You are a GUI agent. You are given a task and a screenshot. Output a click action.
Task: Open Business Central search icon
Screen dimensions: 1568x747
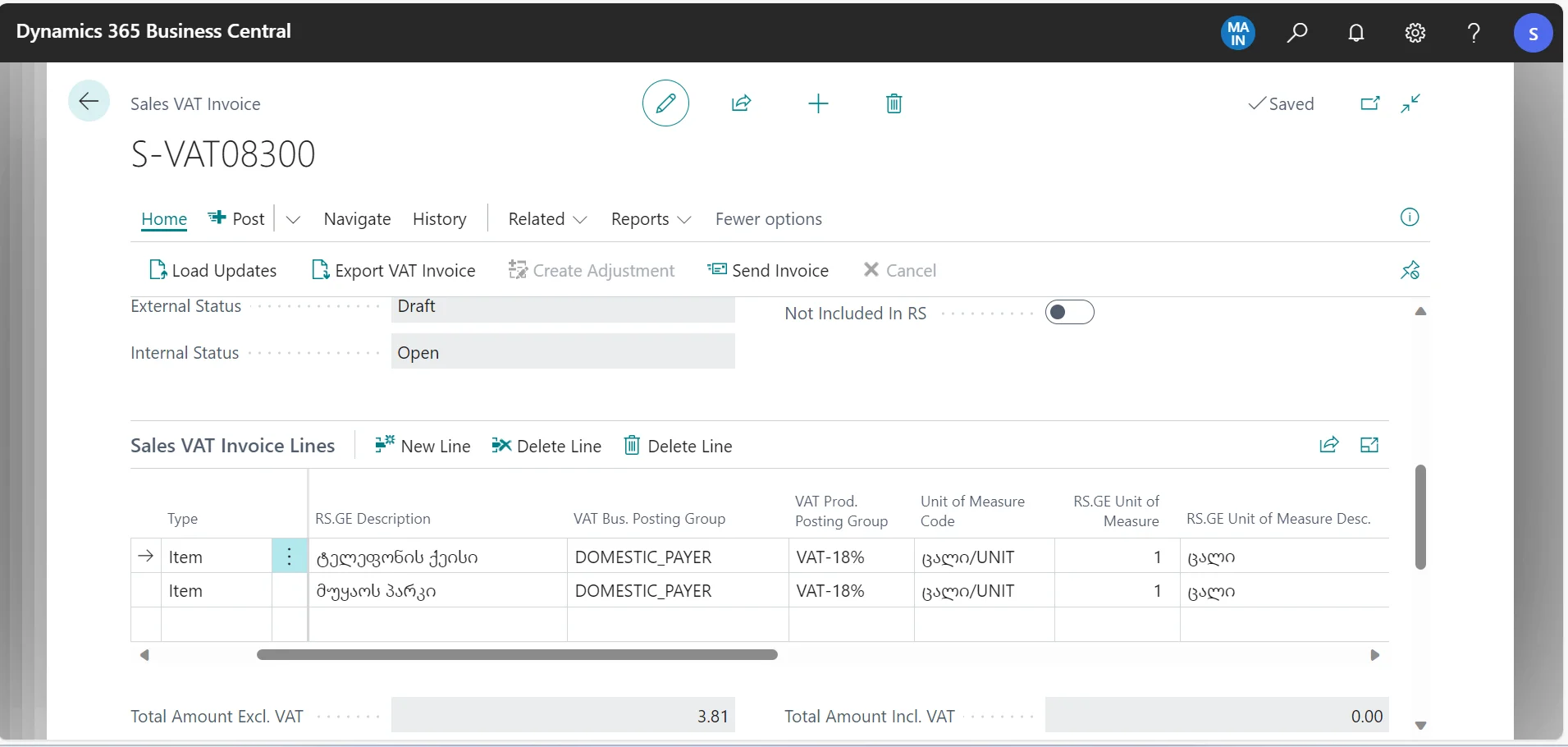[x=1297, y=33]
